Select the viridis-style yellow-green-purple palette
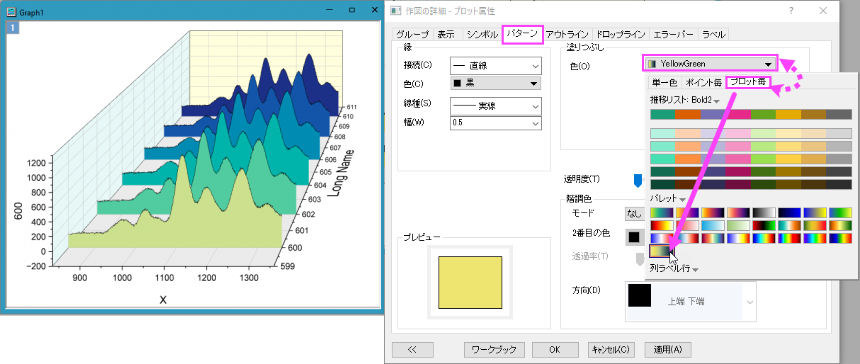 [662, 213]
